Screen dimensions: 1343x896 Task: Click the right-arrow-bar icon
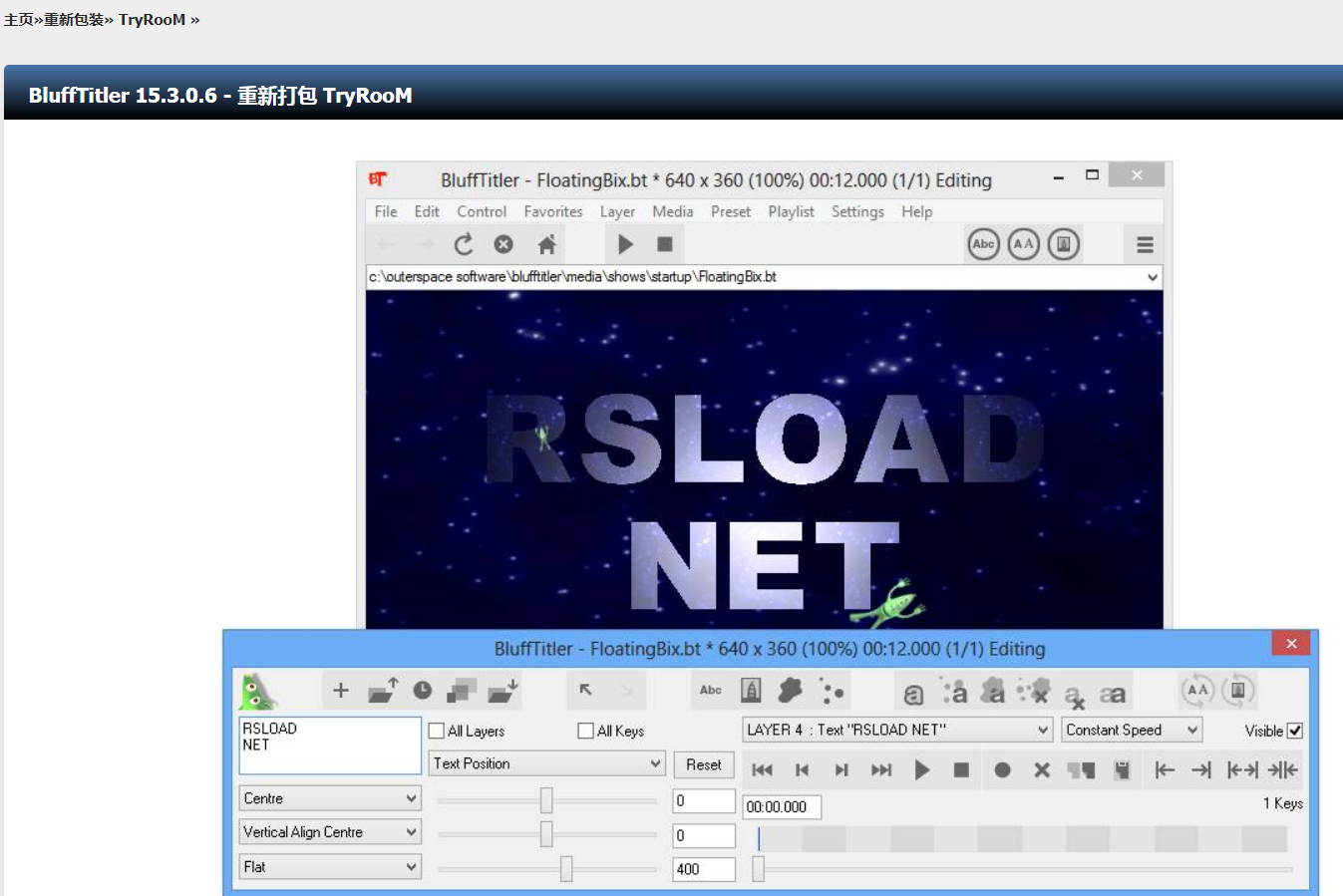pos(1201,769)
